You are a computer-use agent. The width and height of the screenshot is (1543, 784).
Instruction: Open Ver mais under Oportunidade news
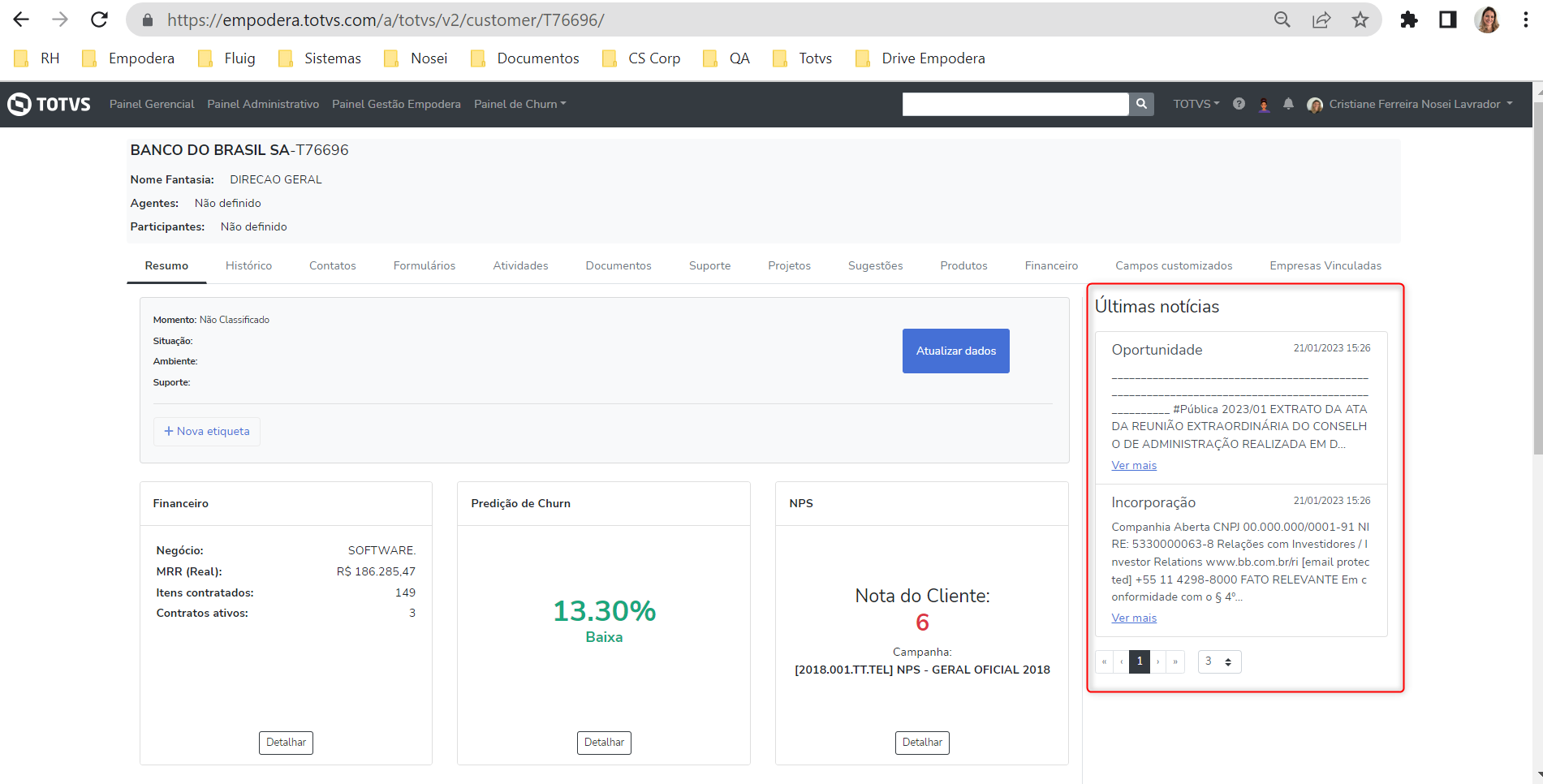coord(1134,465)
